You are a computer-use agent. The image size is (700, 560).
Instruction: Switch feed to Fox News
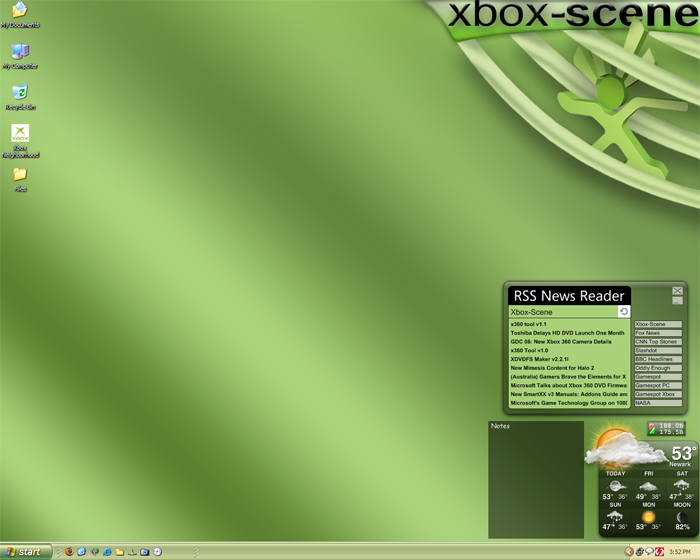point(658,333)
